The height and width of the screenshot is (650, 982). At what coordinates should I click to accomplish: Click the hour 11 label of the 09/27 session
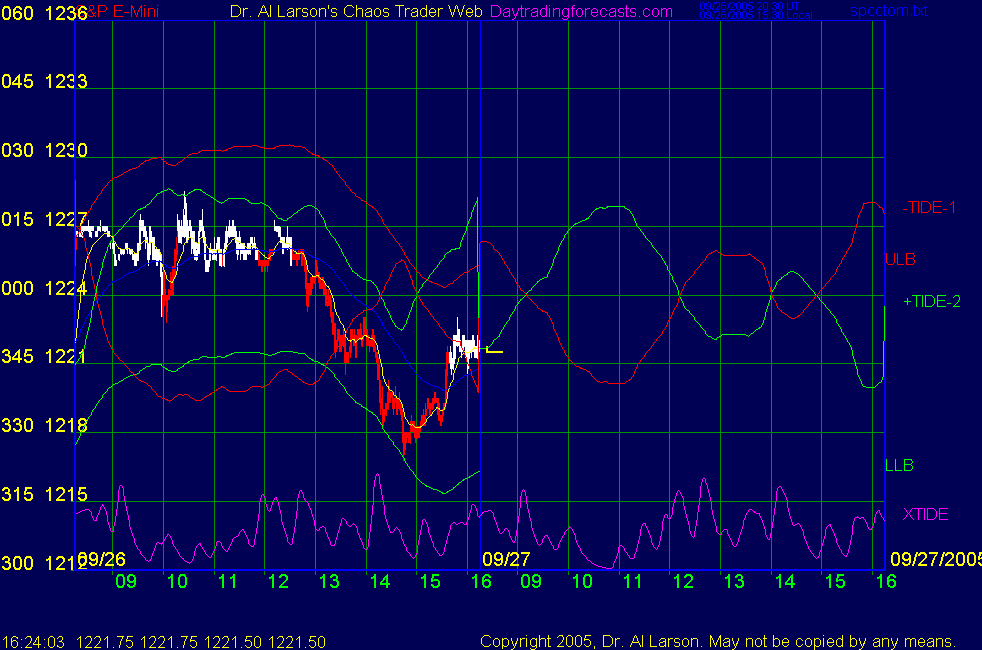633,581
